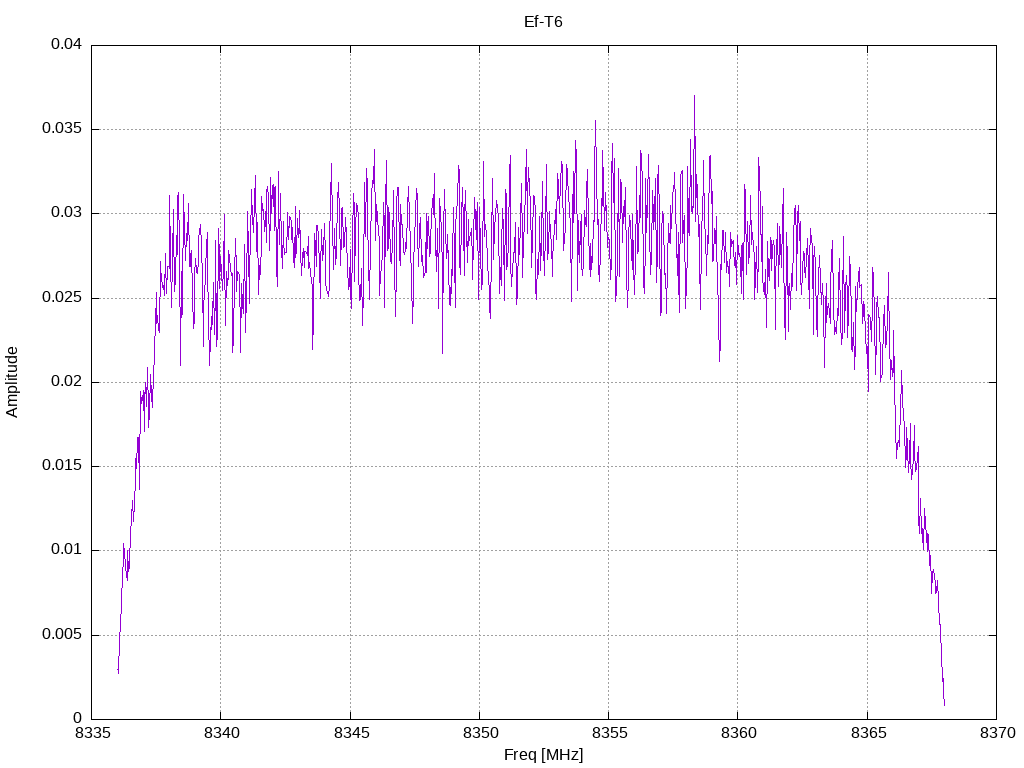Click the 0.04 y-axis tick label

pos(67,44)
